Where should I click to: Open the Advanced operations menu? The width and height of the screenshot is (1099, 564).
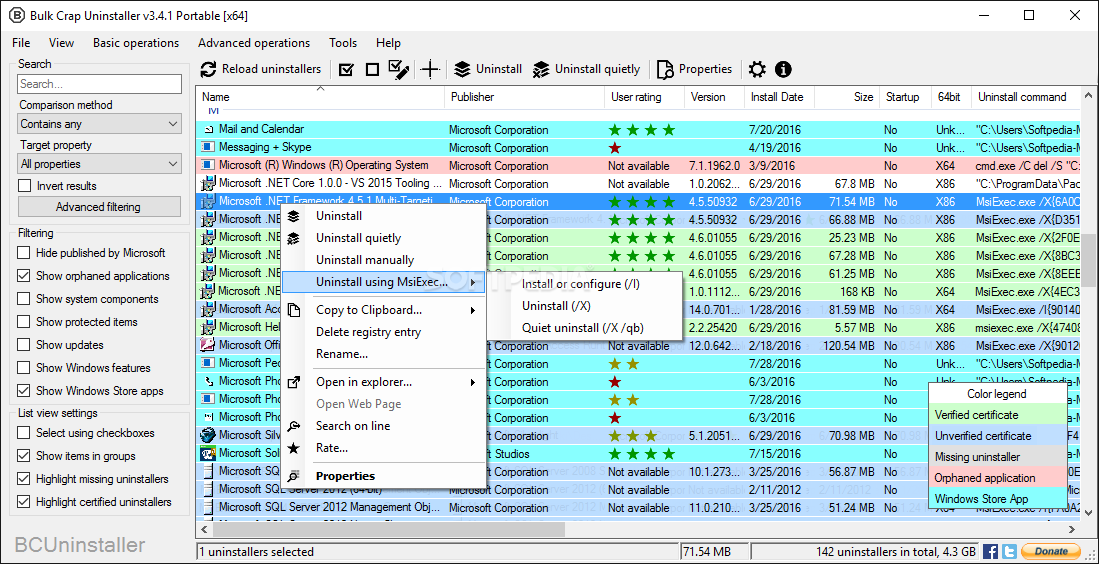[254, 43]
